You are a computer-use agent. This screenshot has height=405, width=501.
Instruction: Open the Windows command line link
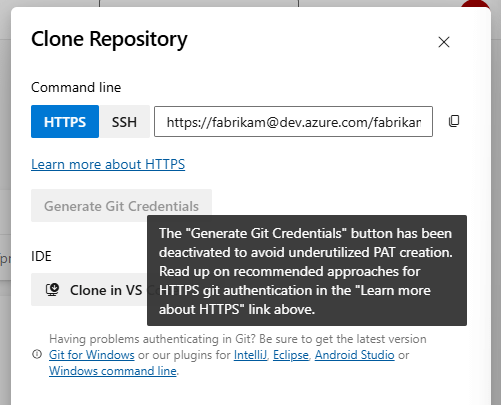click(113, 371)
